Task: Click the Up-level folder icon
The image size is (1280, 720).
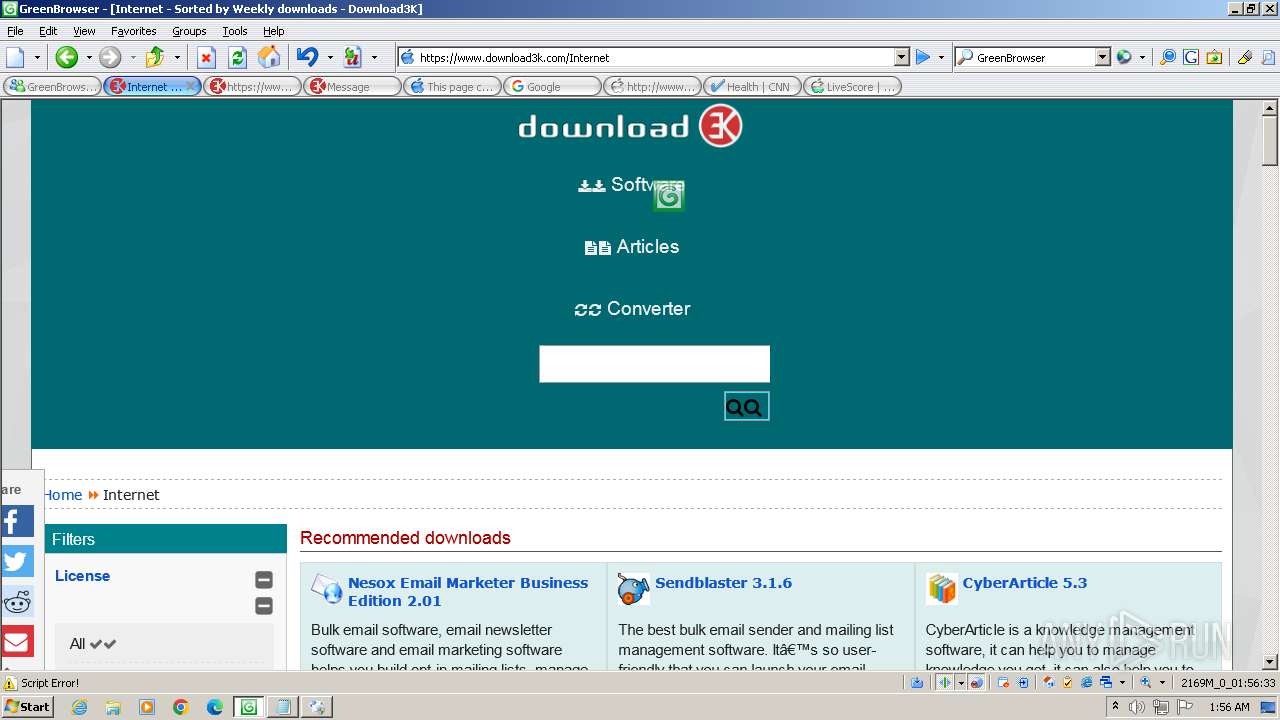Action: point(155,57)
